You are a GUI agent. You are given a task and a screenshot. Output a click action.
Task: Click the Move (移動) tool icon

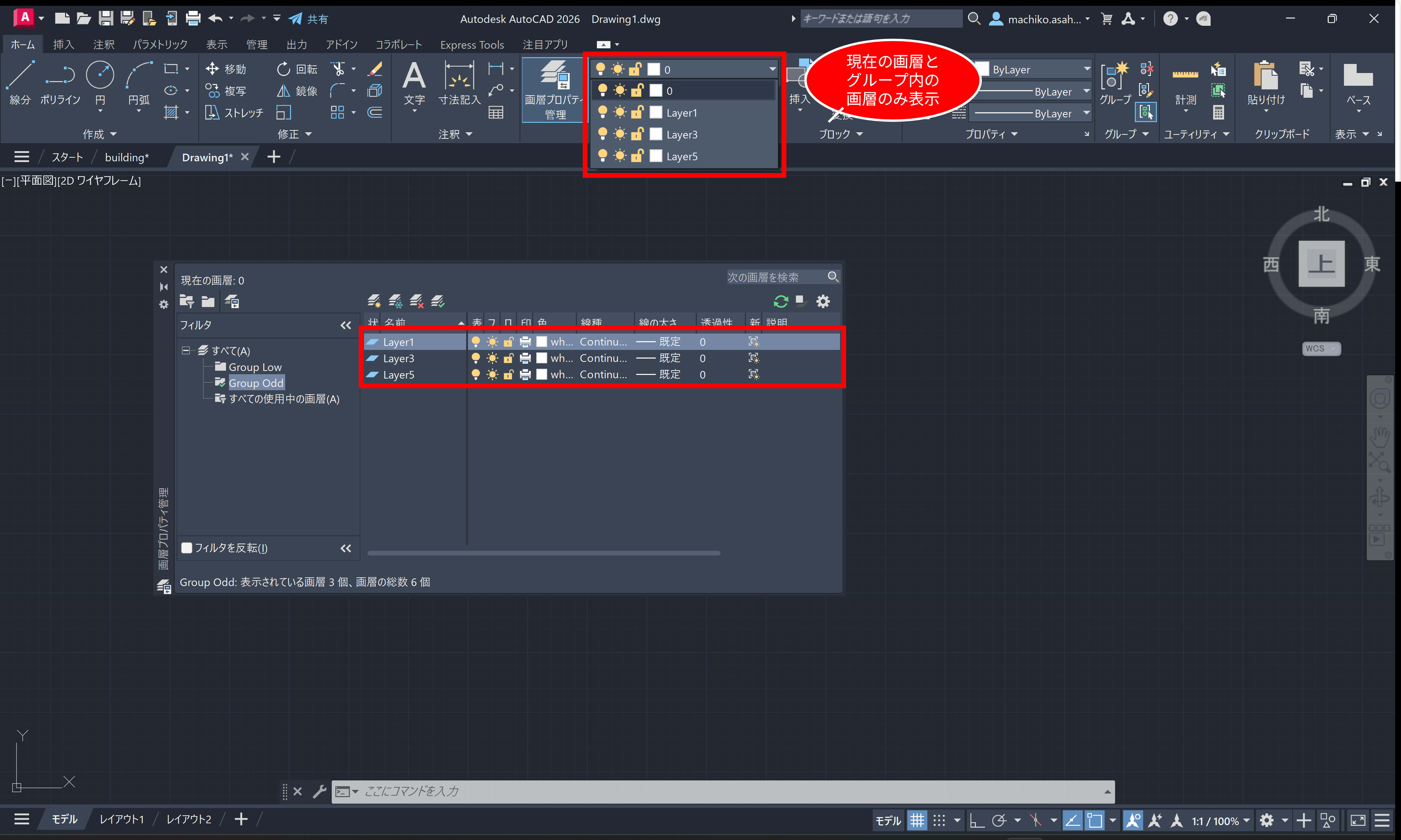(212, 69)
